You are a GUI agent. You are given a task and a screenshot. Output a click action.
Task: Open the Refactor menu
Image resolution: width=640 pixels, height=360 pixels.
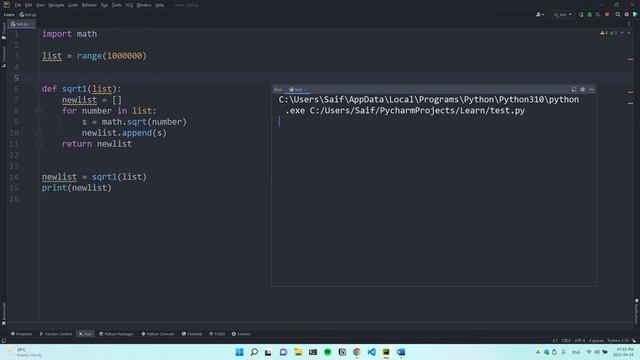89,5
